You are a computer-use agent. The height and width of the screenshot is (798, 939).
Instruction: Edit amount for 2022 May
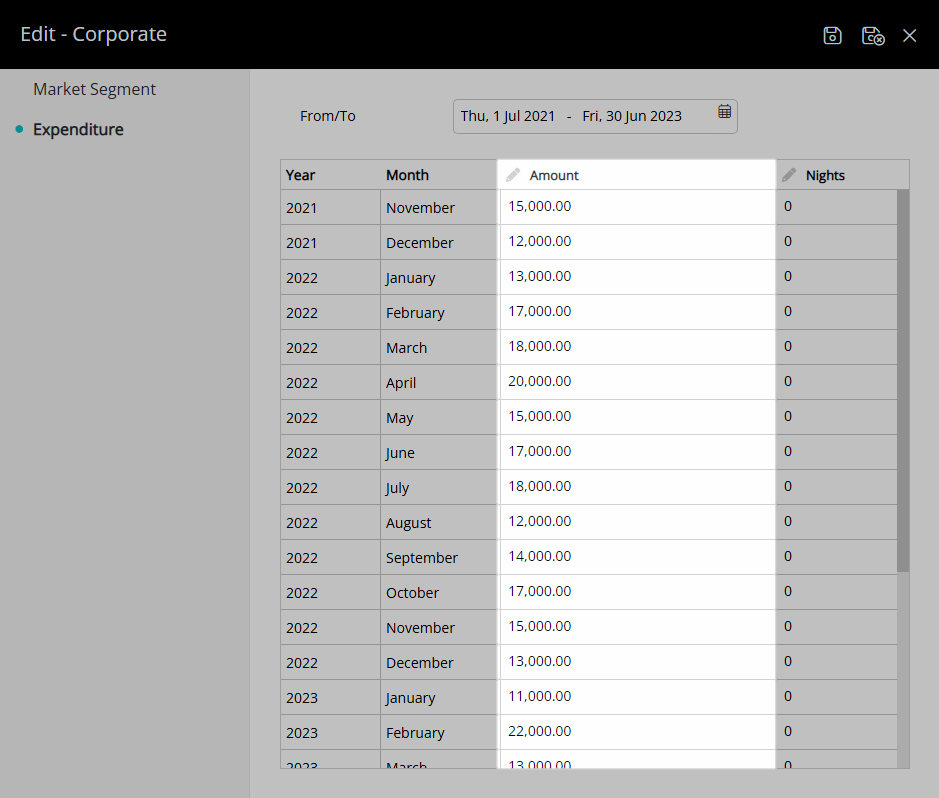(637, 417)
